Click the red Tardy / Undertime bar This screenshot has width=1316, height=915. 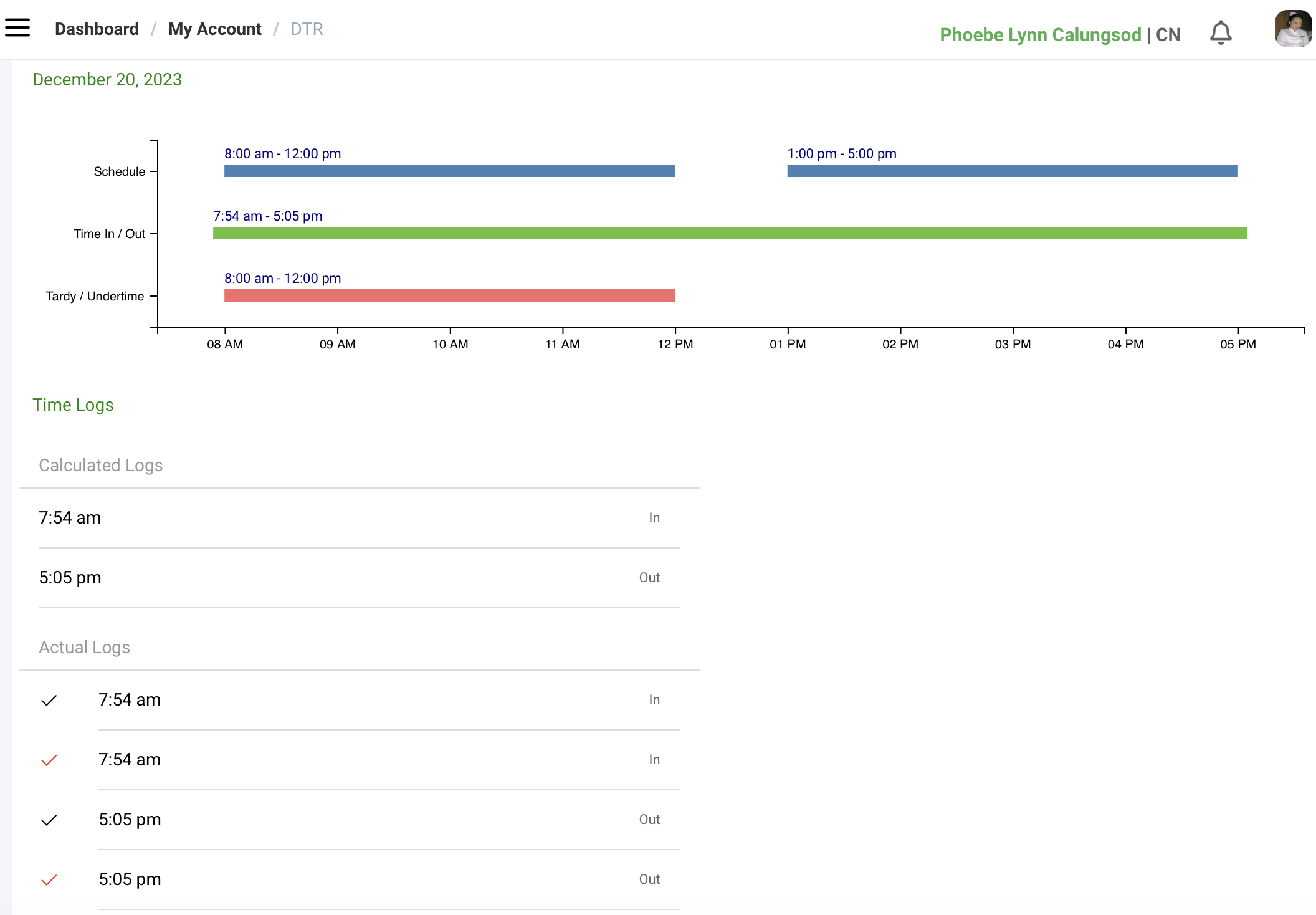click(x=449, y=295)
